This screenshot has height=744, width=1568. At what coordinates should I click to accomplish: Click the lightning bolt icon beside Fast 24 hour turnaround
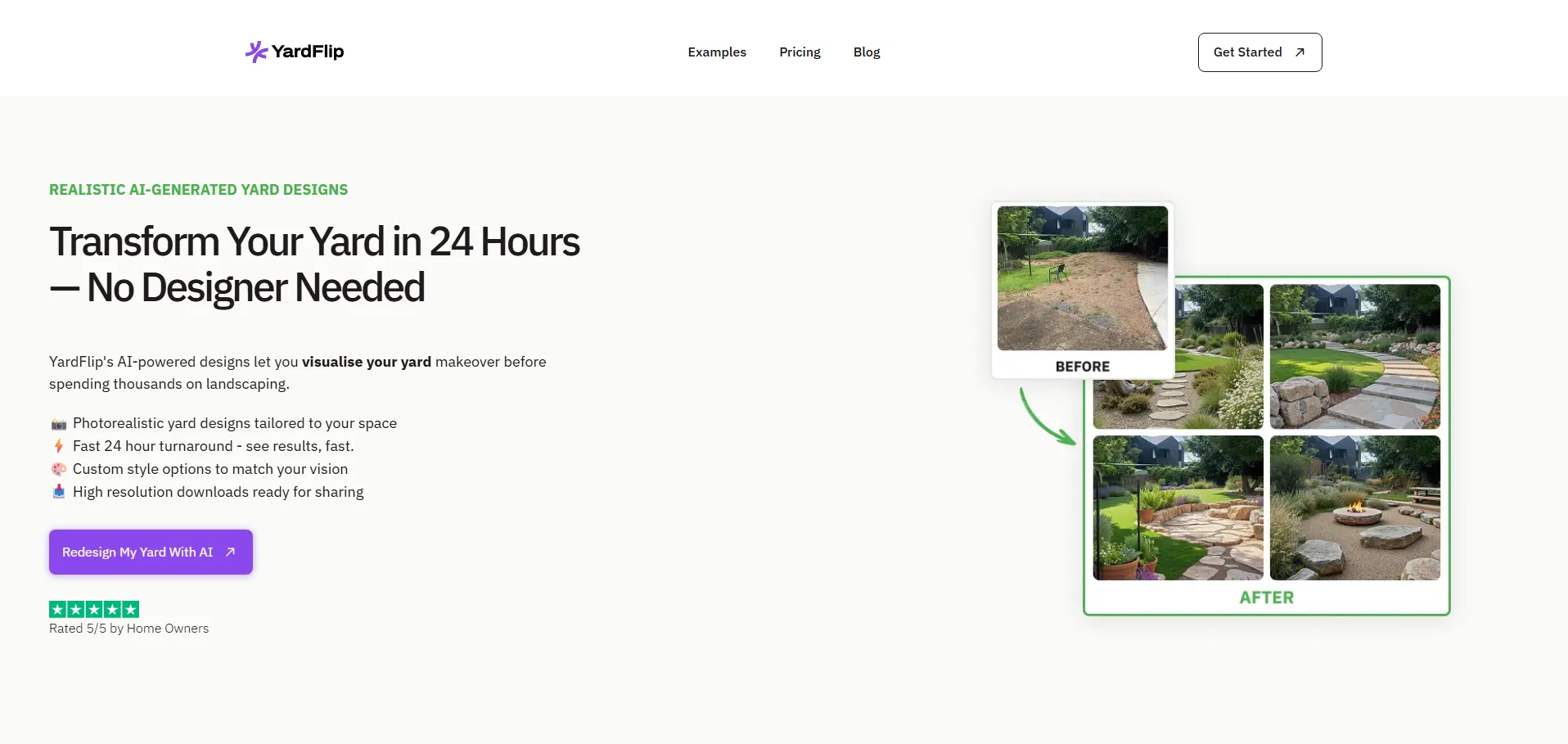point(59,446)
